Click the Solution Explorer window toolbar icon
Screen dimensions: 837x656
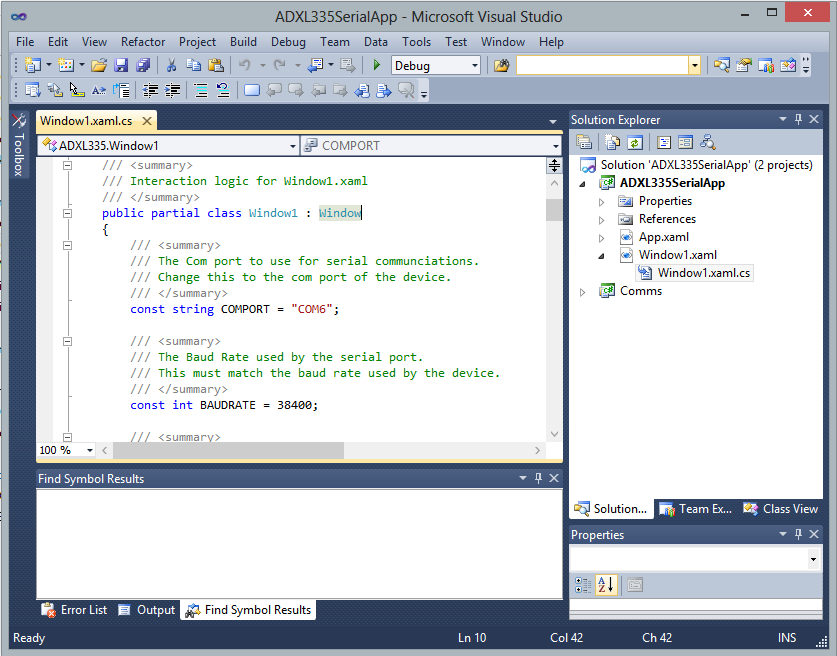coord(722,66)
